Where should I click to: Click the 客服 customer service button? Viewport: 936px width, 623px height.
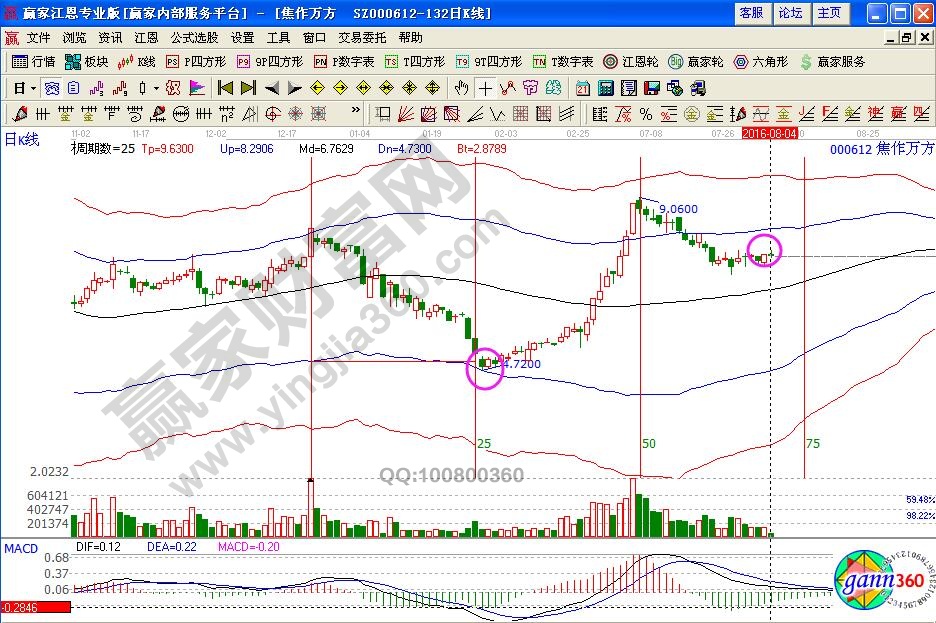(751, 13)
